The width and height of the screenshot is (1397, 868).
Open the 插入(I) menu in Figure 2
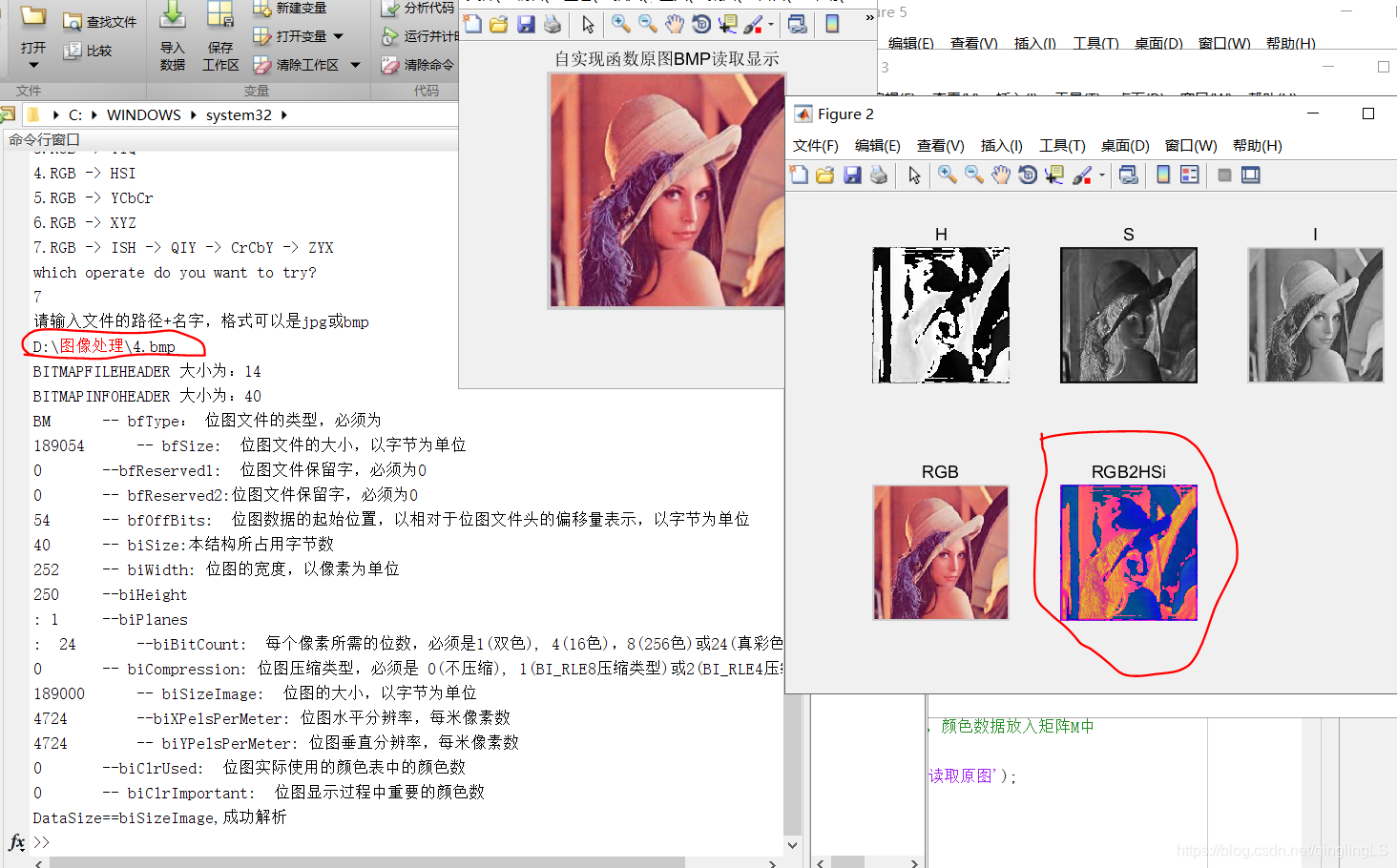(x=1001, y=146)
